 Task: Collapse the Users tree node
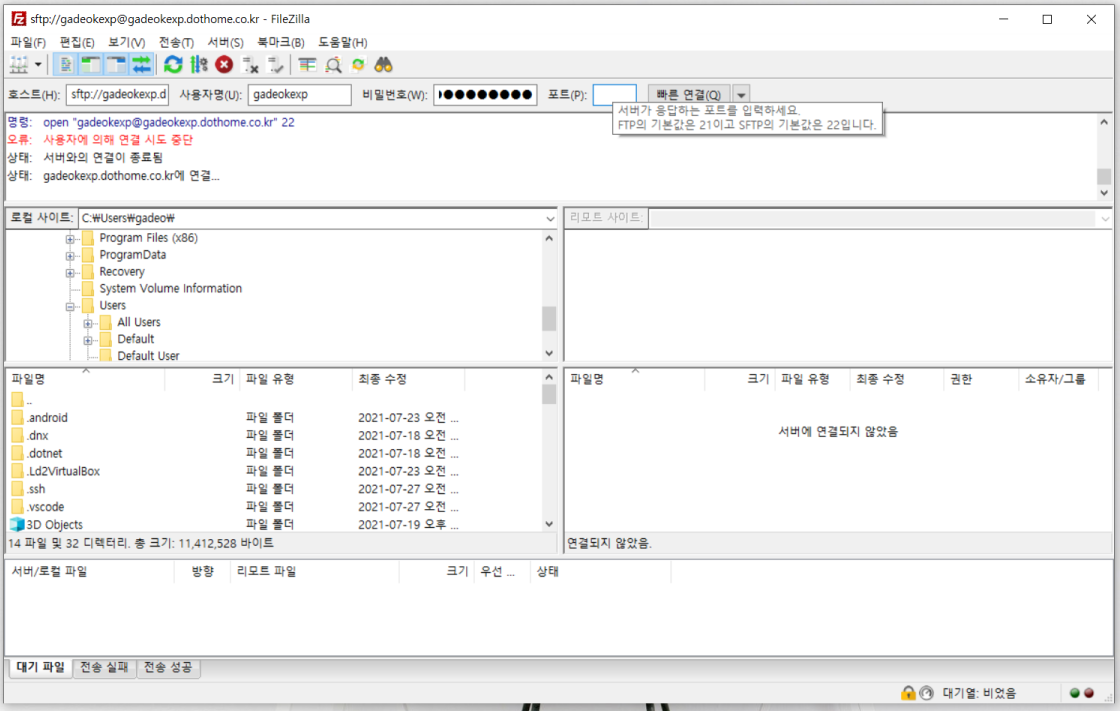click(x=70, y=306)
